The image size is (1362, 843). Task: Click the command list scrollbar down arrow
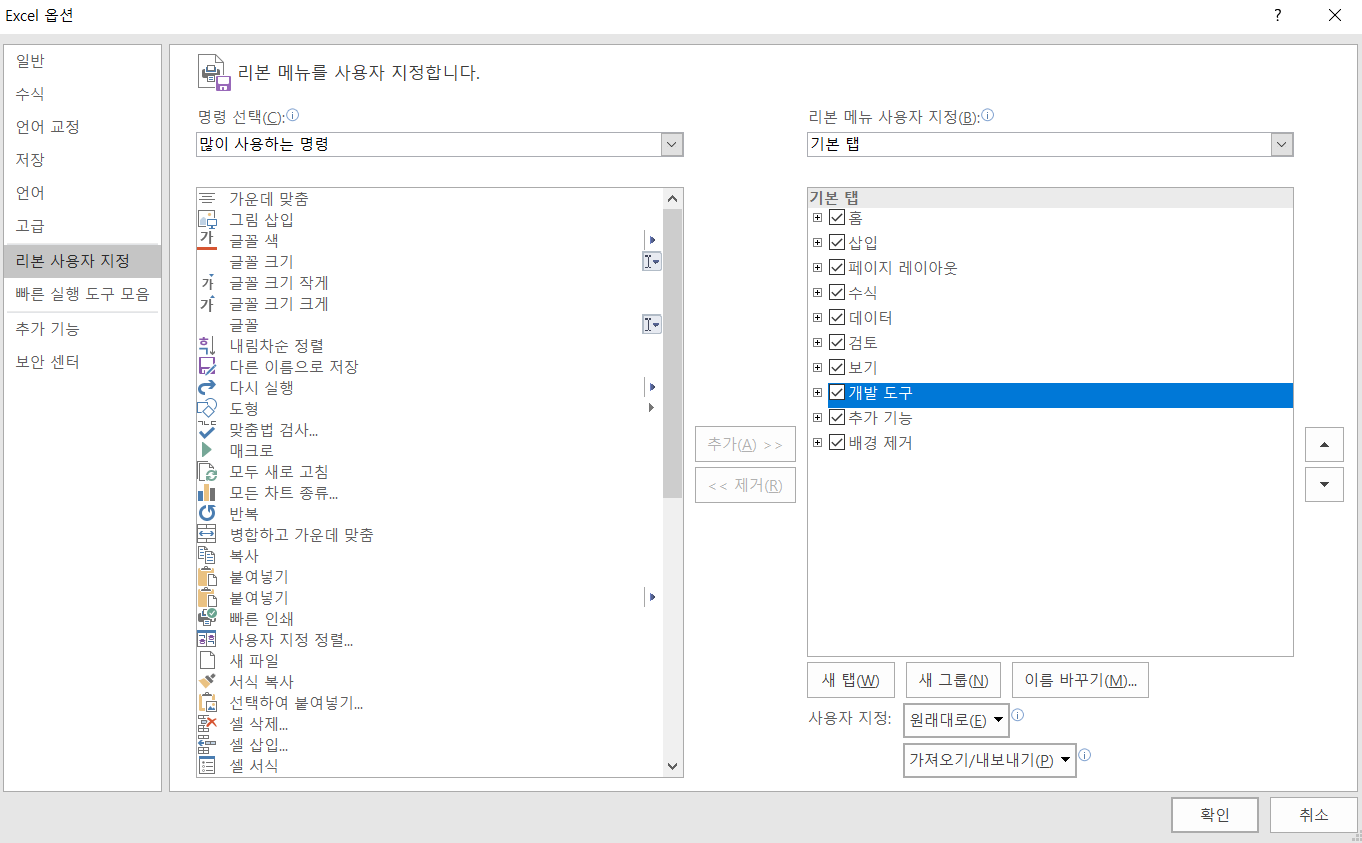pyautogui.click(x=672, y=766)
